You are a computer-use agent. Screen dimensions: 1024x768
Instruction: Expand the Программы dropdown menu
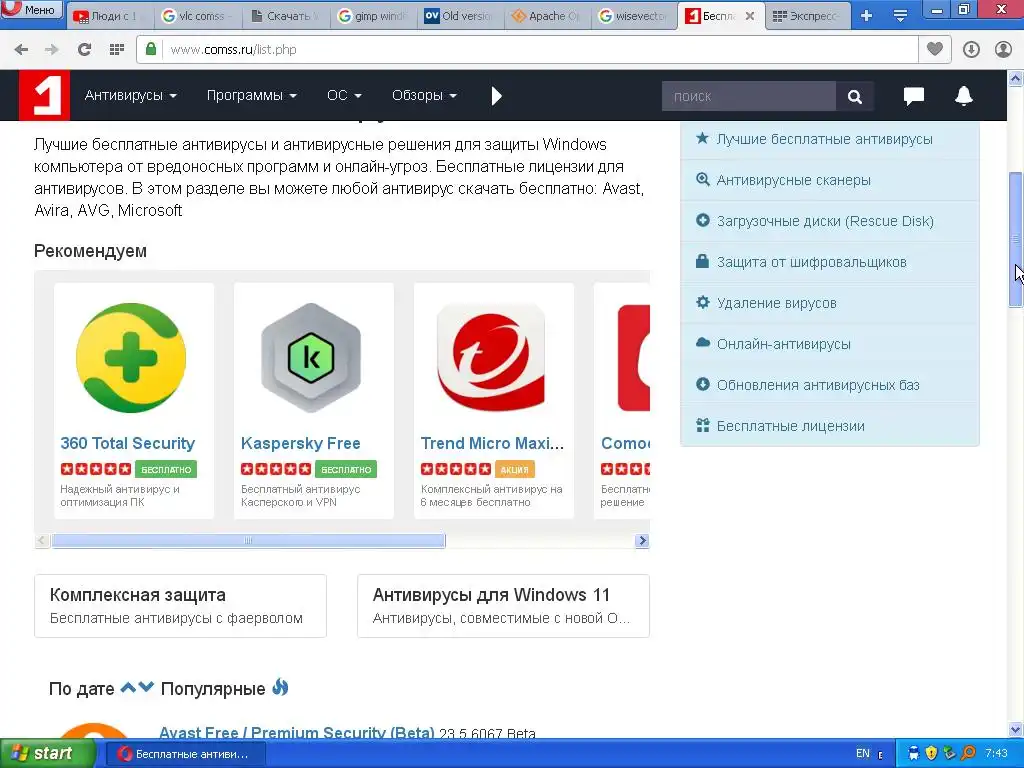pyautogui.click(x=252, y=95)
